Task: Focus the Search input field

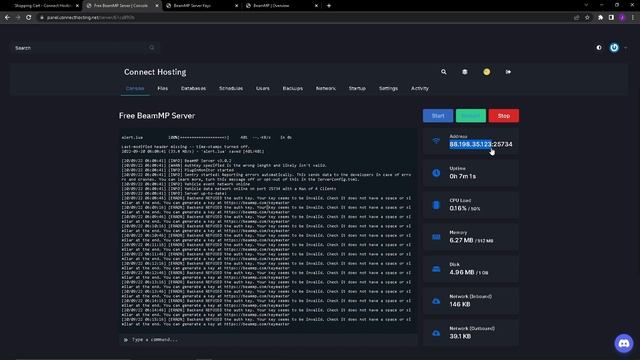Action: click(x=84, y=48)
